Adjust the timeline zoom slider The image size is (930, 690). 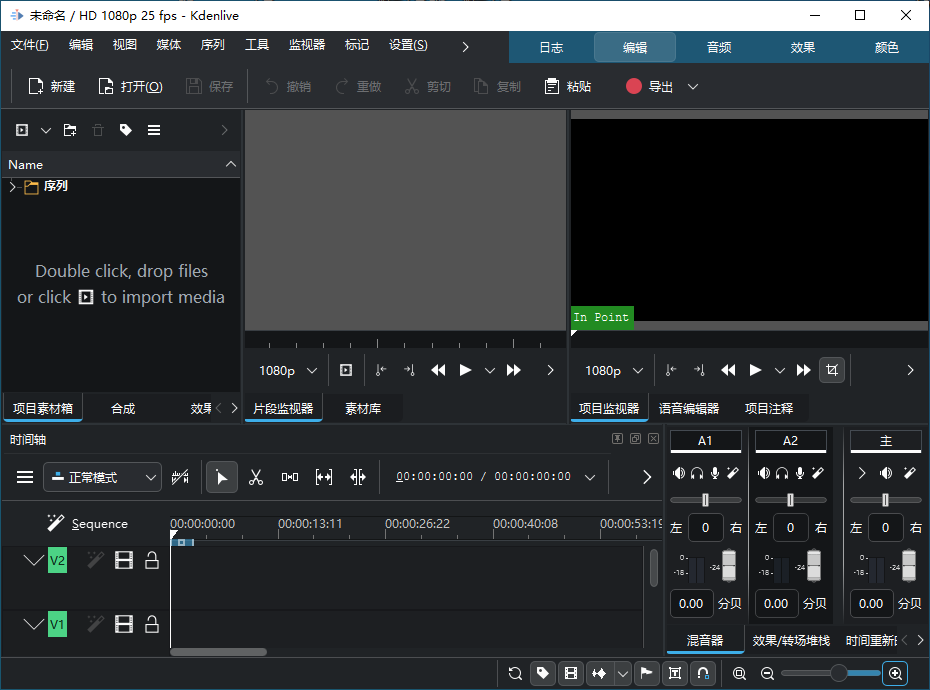tap(831, 673)
